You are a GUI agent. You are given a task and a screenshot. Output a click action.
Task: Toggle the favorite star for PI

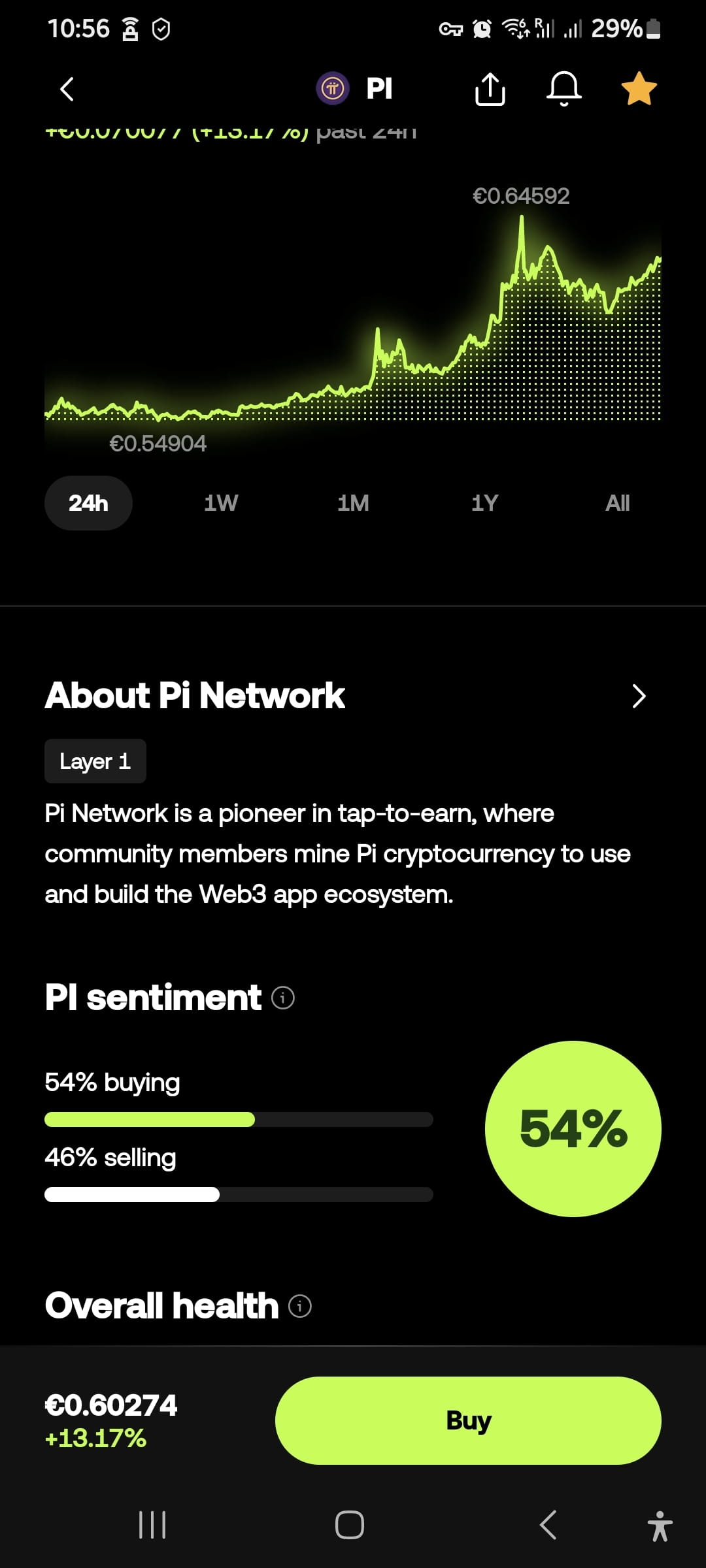[x=639, y=88]
